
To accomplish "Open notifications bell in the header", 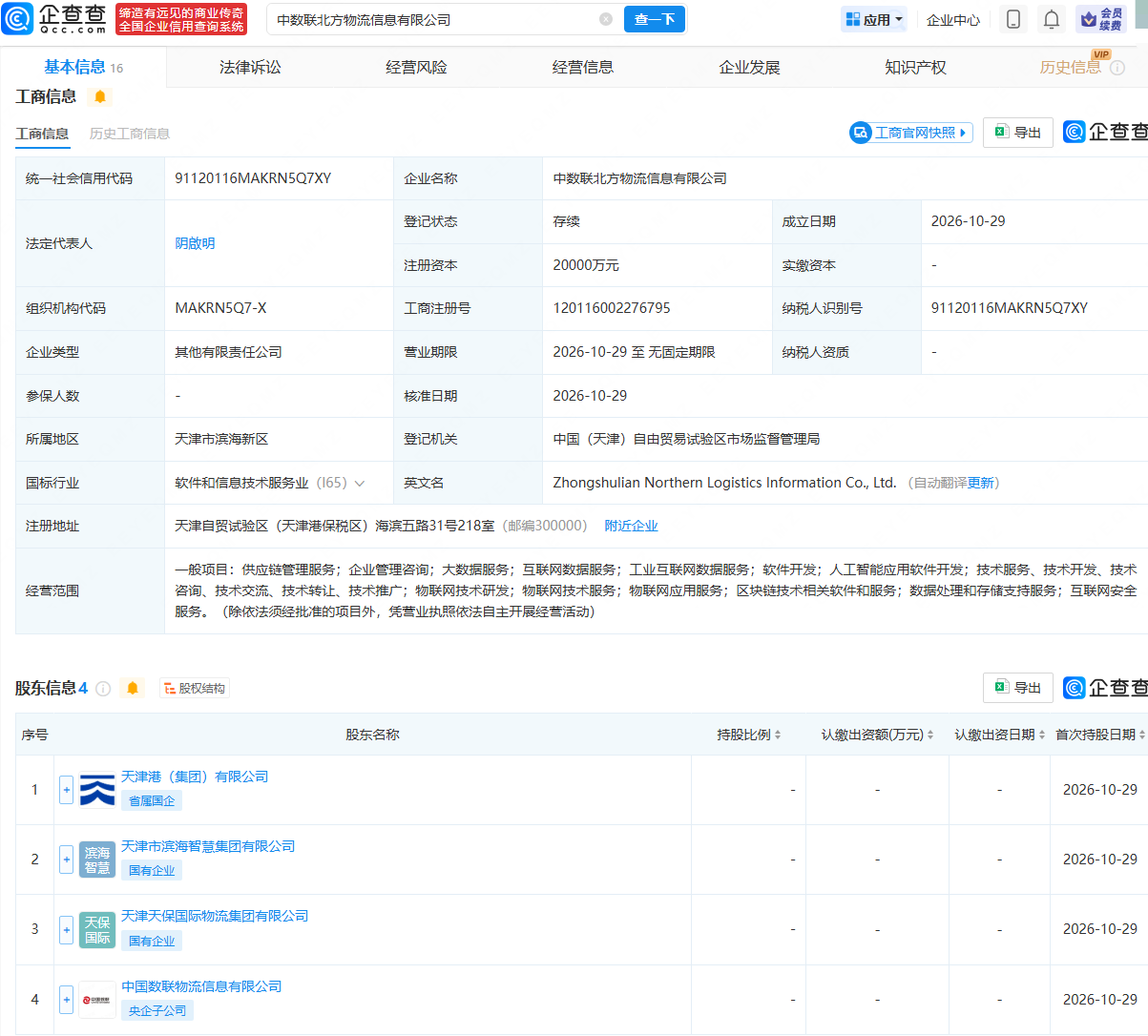I will click(1051, 19).
